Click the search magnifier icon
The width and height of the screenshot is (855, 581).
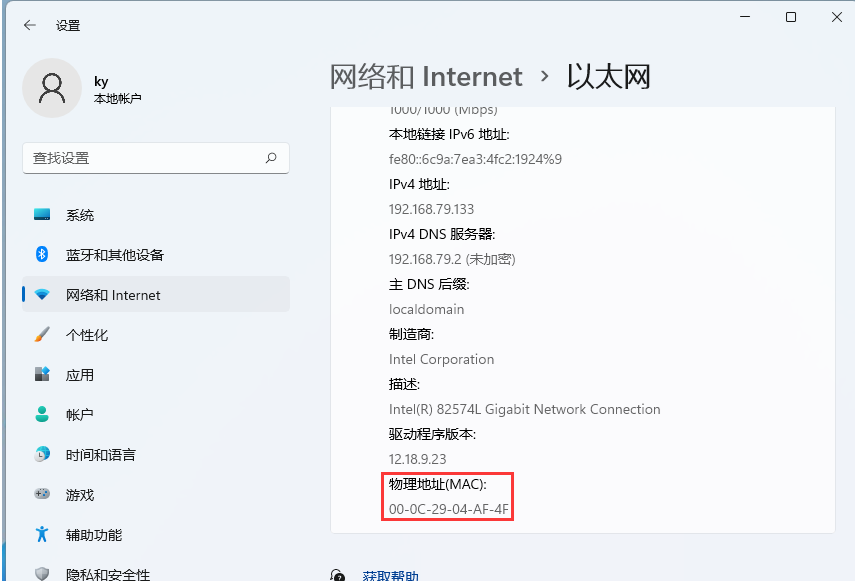tap(271, 158)
